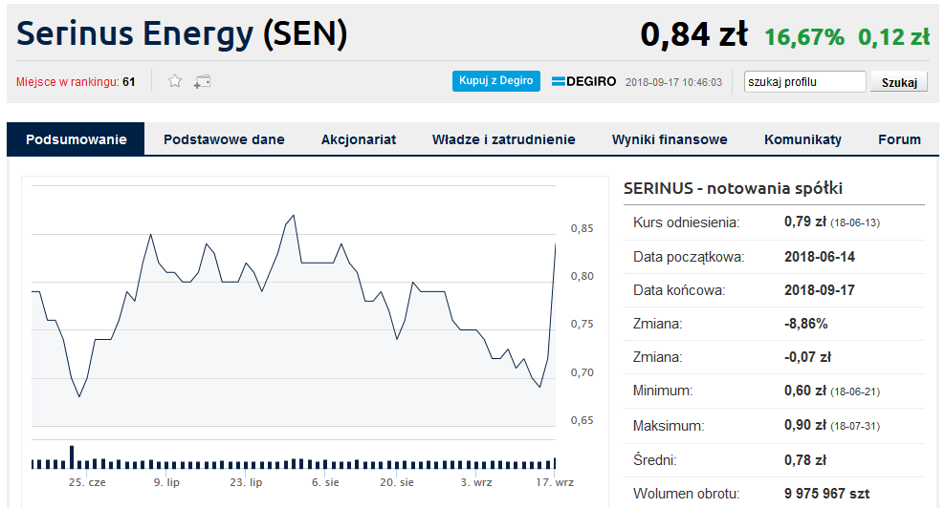Click the Szukaj search button
This screenshot has height=508, width=945.
[x=899, y=82]
